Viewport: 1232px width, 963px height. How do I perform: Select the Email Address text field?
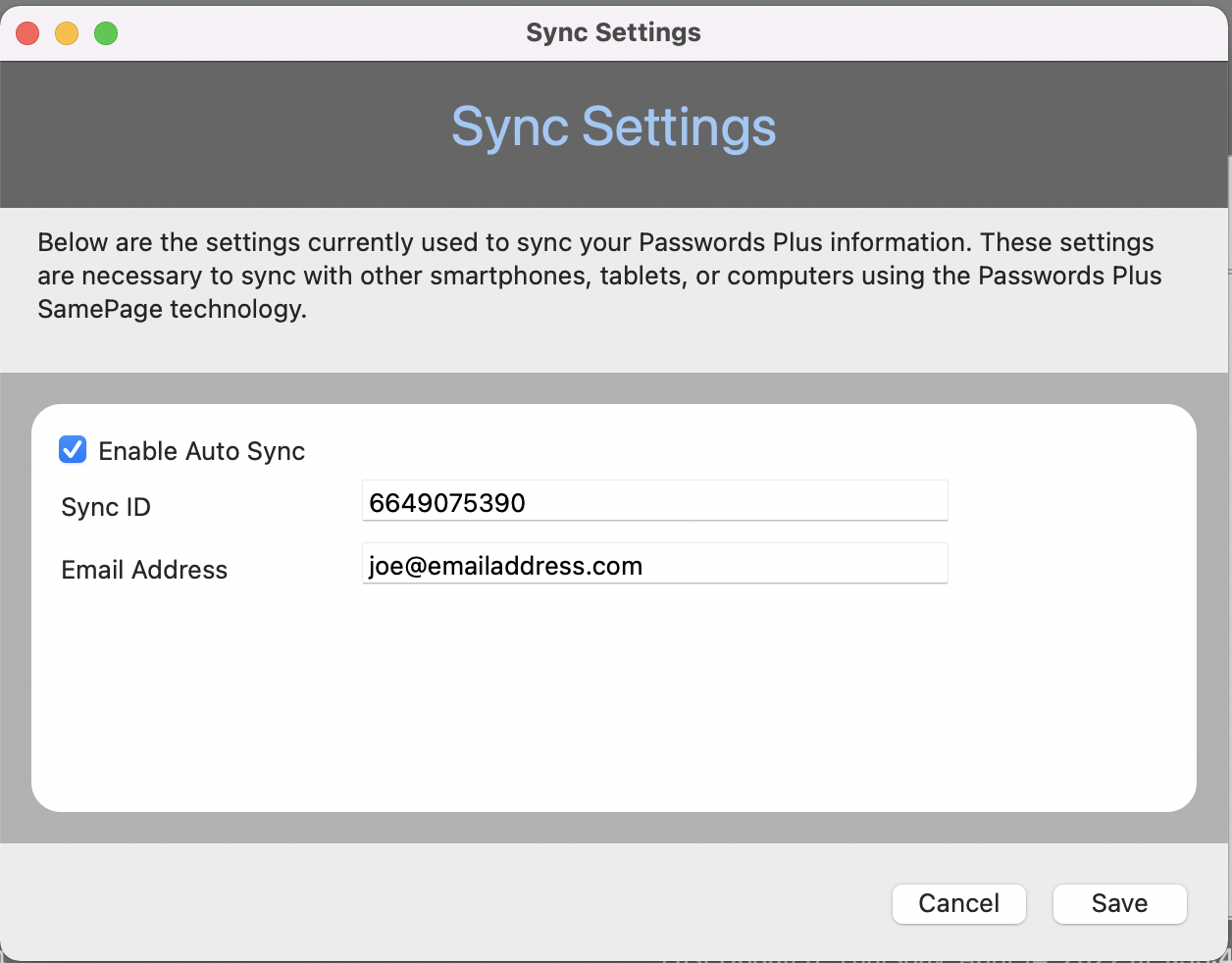coord(654,564)
